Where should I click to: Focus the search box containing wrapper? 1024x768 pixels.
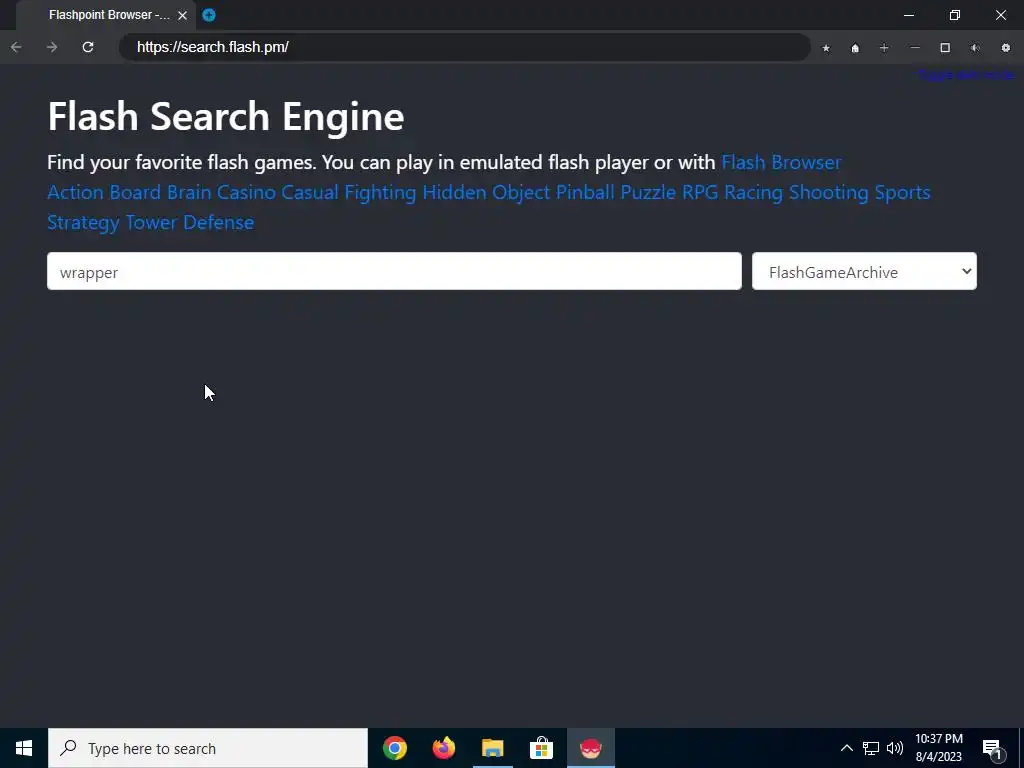[x=394, y=271]
